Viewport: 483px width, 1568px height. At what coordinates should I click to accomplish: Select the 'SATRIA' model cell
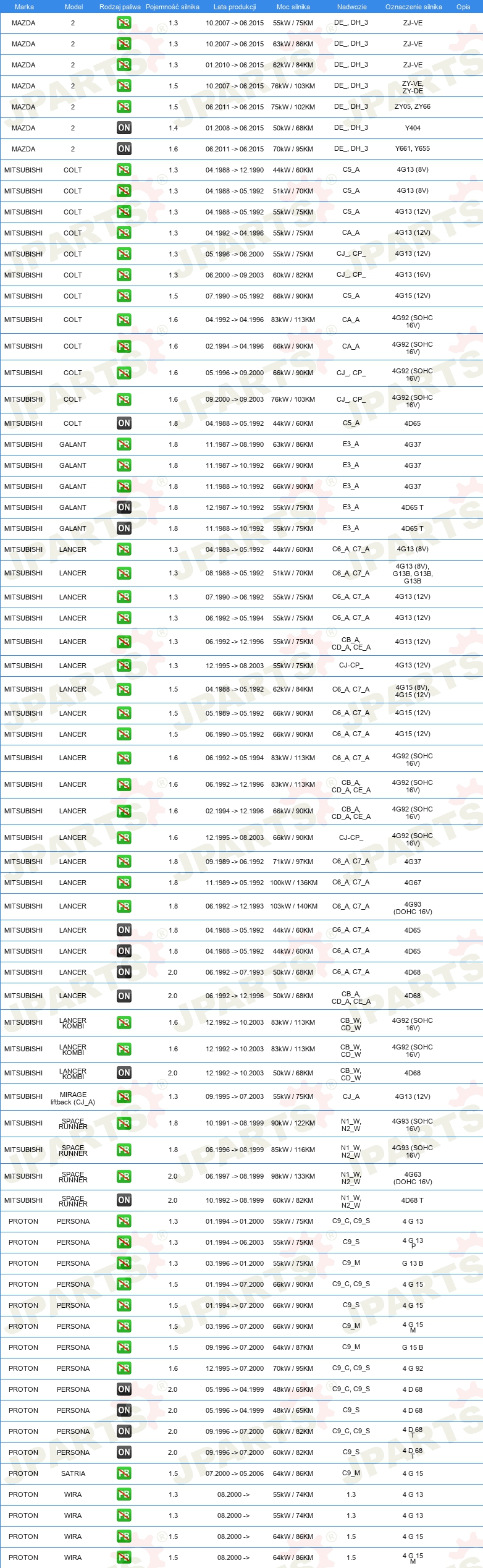(x=73, y=1473)
